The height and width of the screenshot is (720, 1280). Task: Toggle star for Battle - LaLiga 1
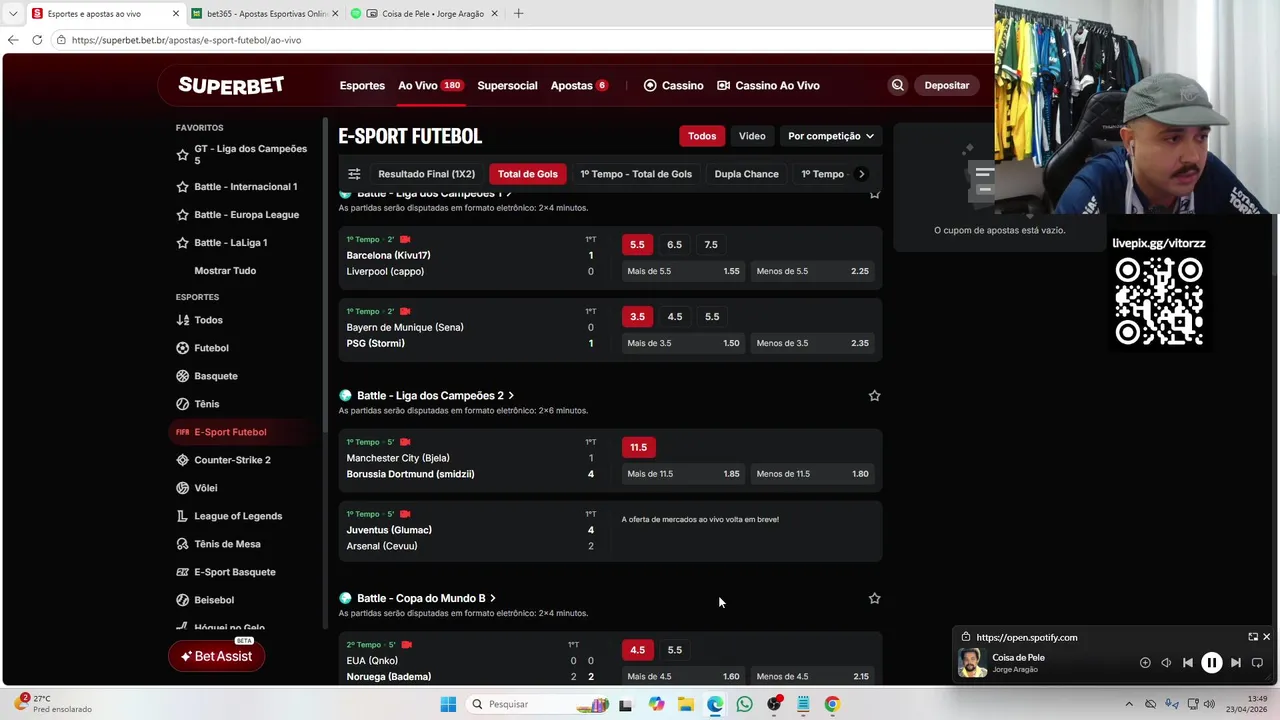click(182, 243)
